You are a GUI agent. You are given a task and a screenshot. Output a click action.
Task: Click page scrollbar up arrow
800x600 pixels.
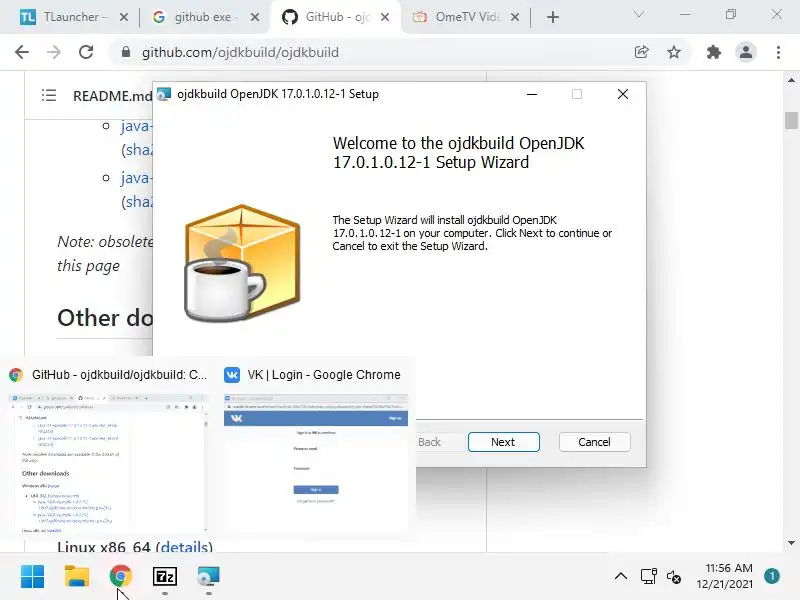791,80
